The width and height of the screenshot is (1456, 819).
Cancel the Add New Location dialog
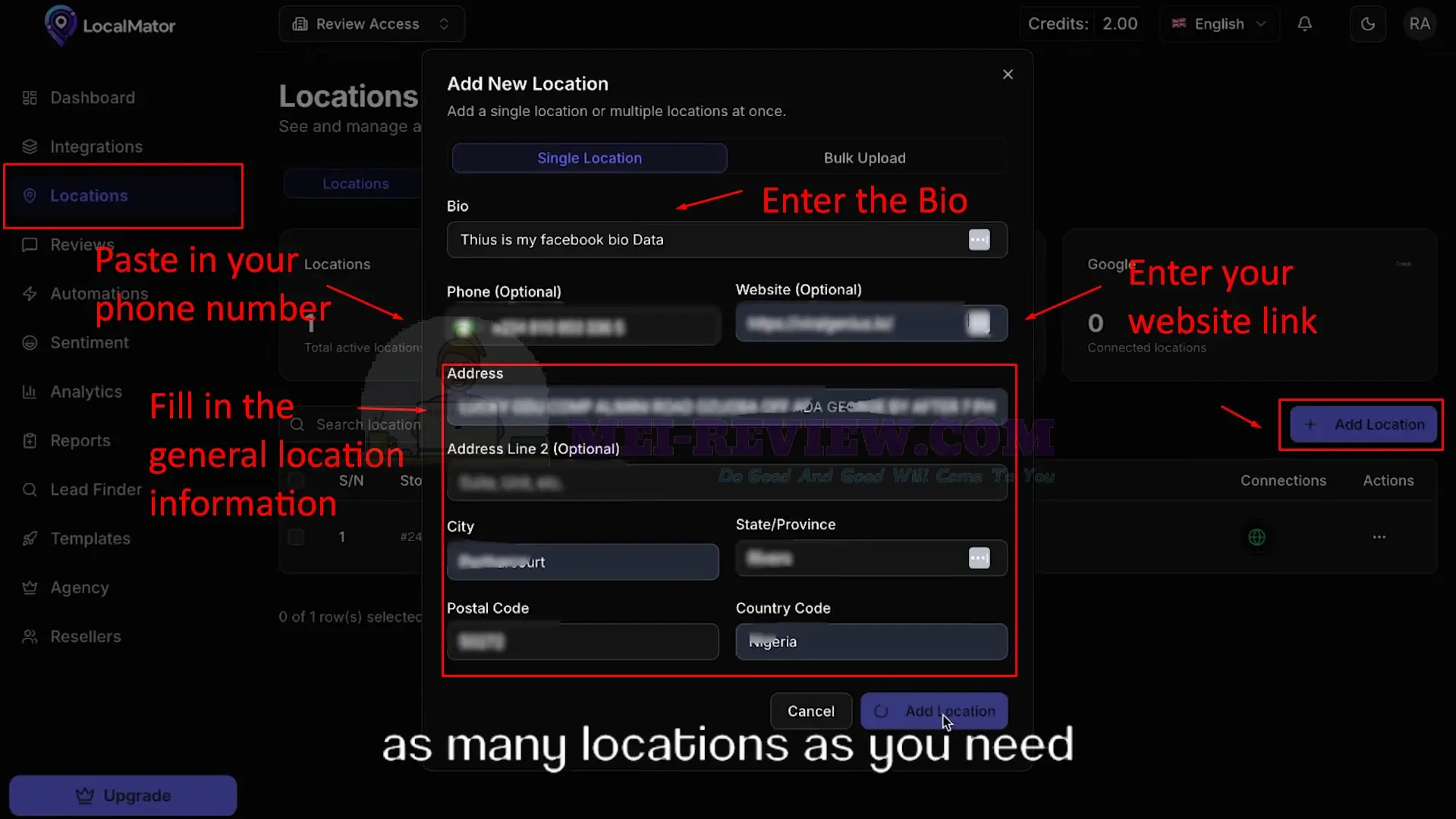tap(810, 711)
